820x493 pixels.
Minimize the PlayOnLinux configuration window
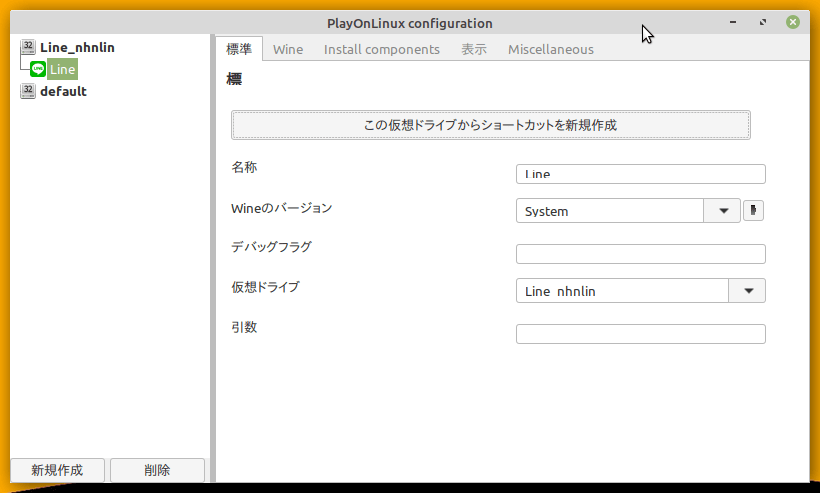[x=733, y=22]
